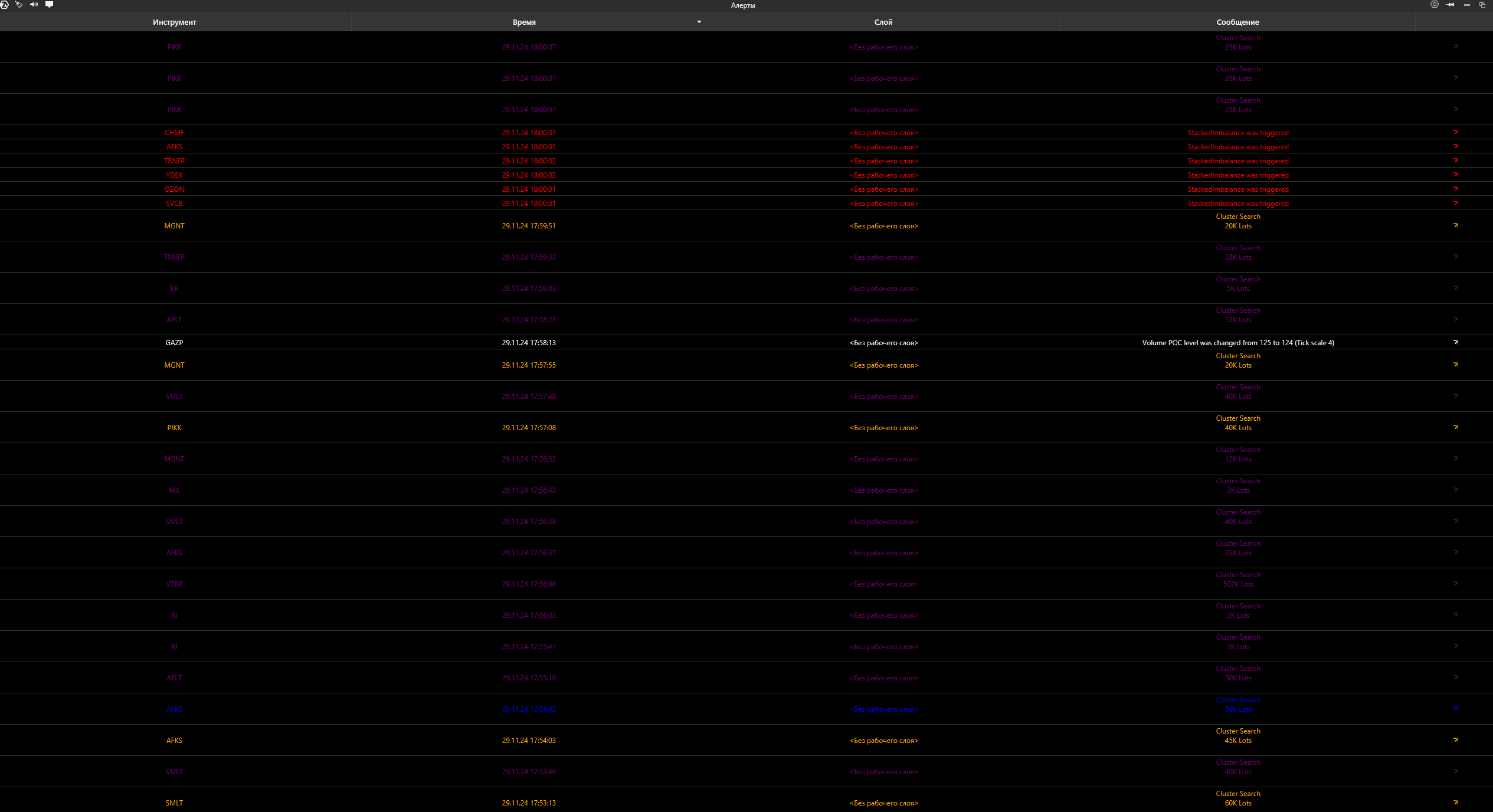
Task: Click the restore window icon
Action: [x=1482, y=5]
